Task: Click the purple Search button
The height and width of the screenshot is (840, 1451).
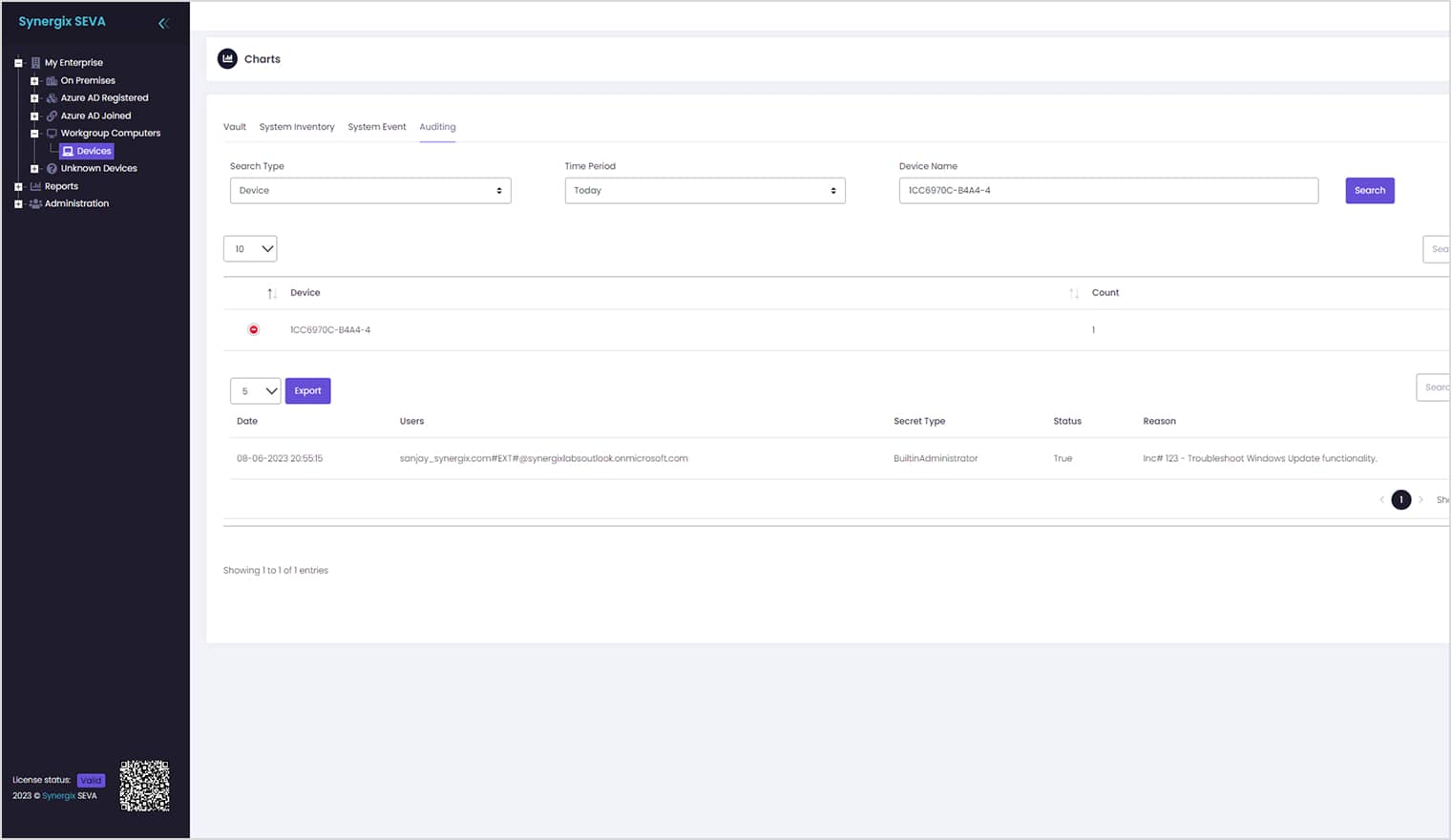Action: point(1369,191)
